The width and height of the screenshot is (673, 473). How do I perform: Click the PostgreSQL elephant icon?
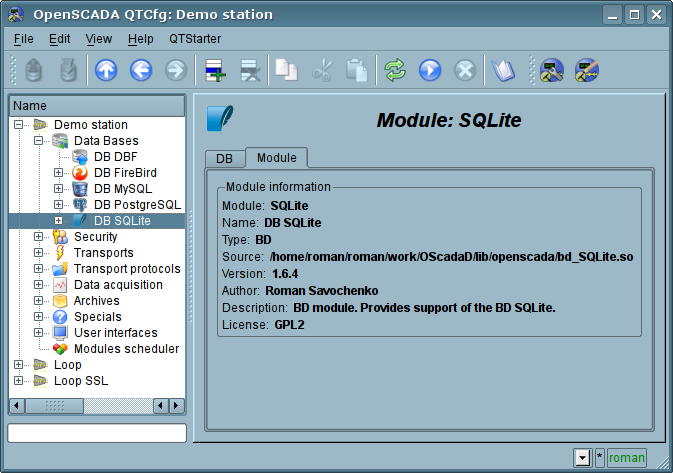click(x=80, y=205)
